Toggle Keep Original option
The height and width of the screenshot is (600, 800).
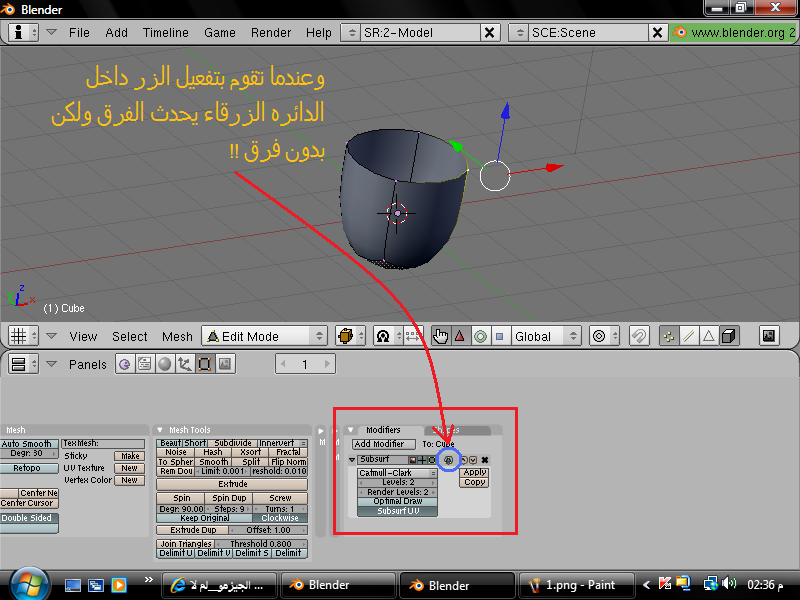coord(205,518)
